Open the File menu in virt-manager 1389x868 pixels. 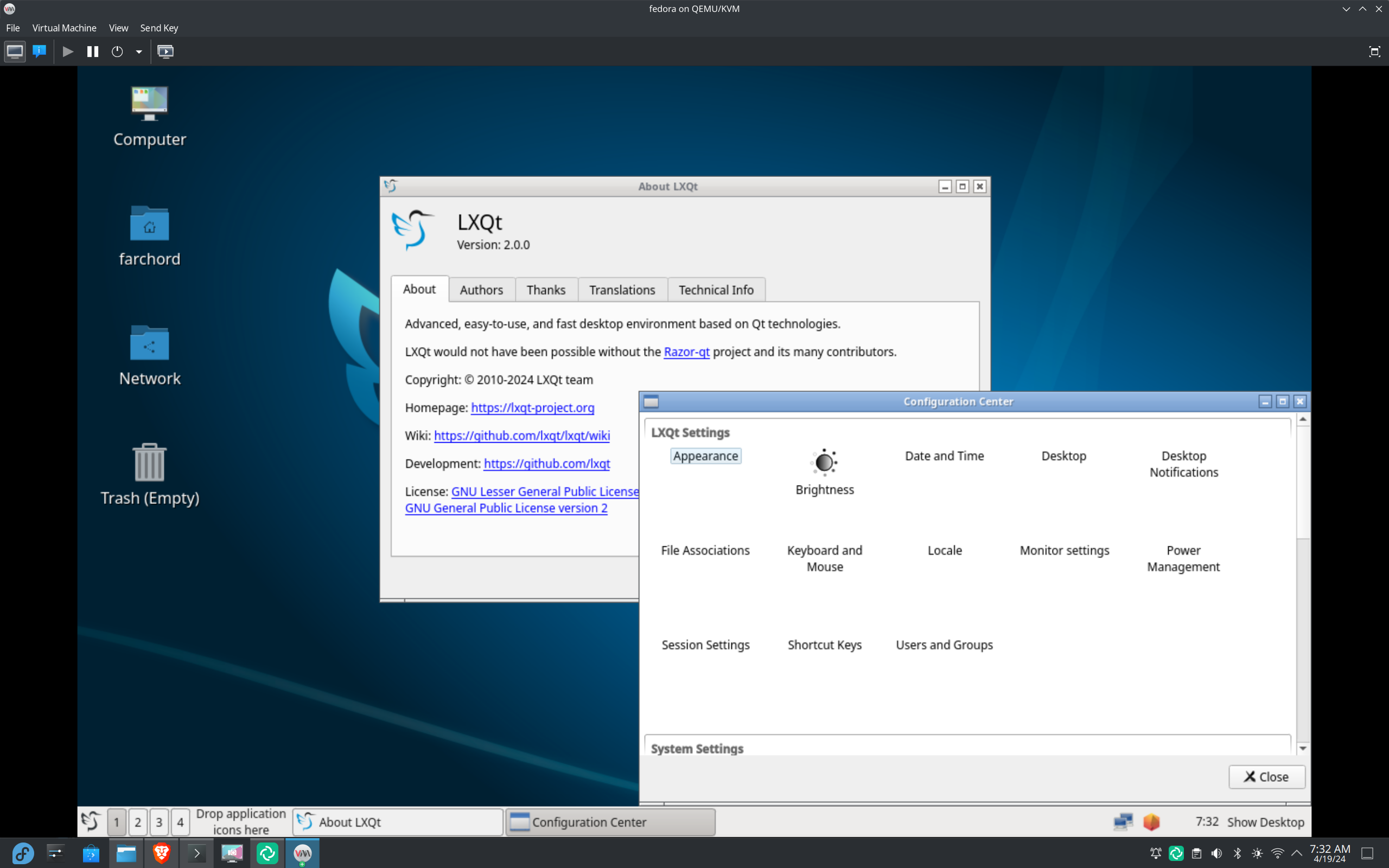12,28
